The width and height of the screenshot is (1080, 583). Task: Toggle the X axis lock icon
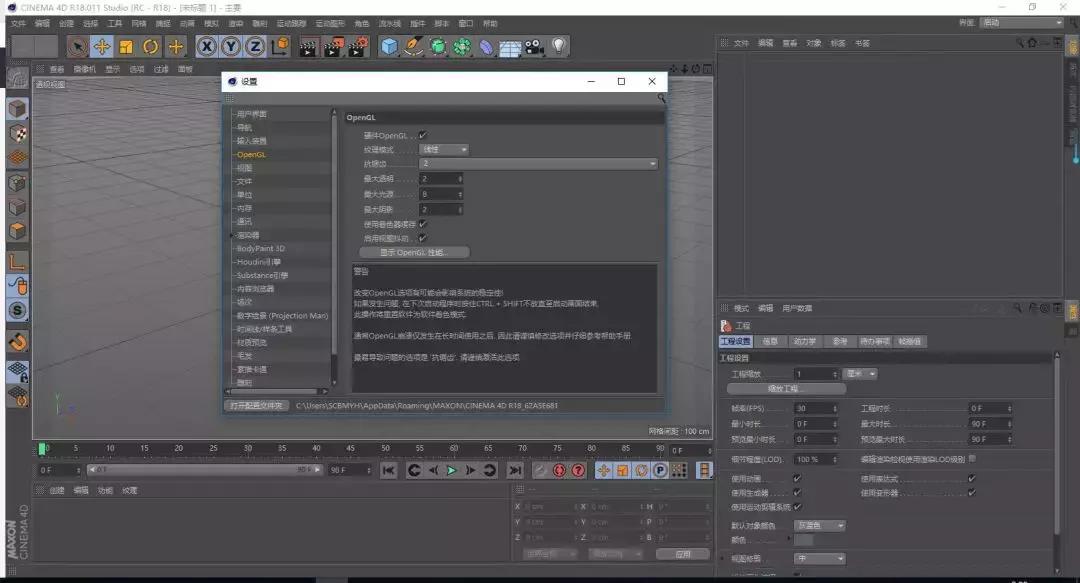207,46
